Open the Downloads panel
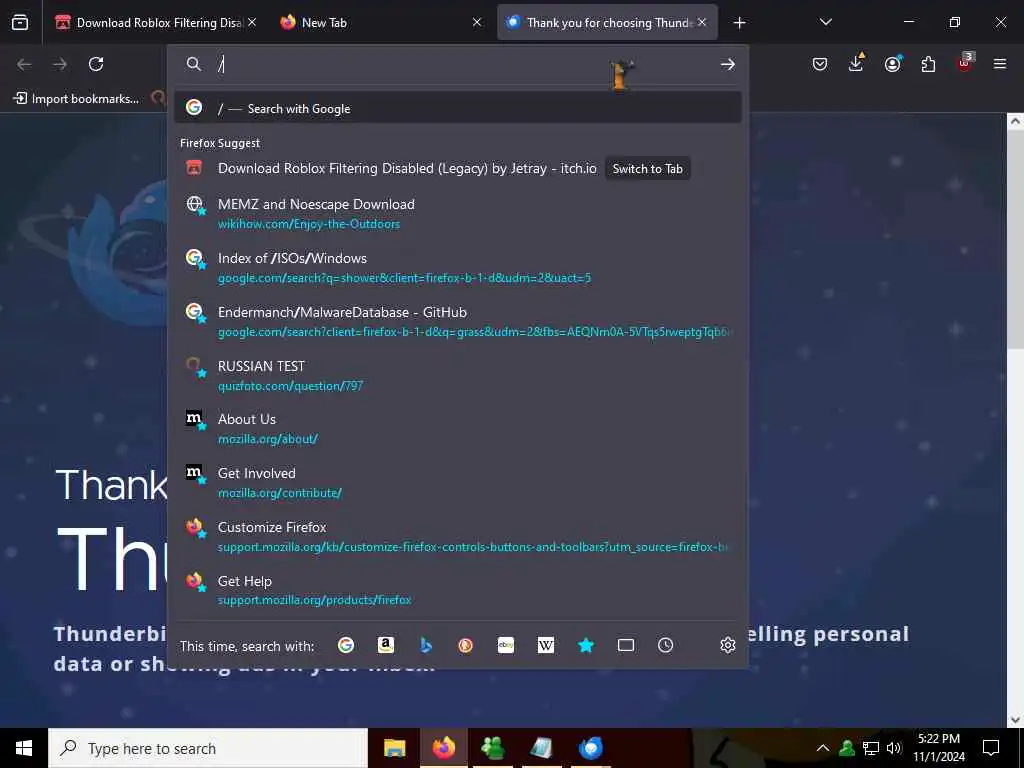Viewport: 1024px width, 768px height. pyautogui.click(x=856, y=63)
